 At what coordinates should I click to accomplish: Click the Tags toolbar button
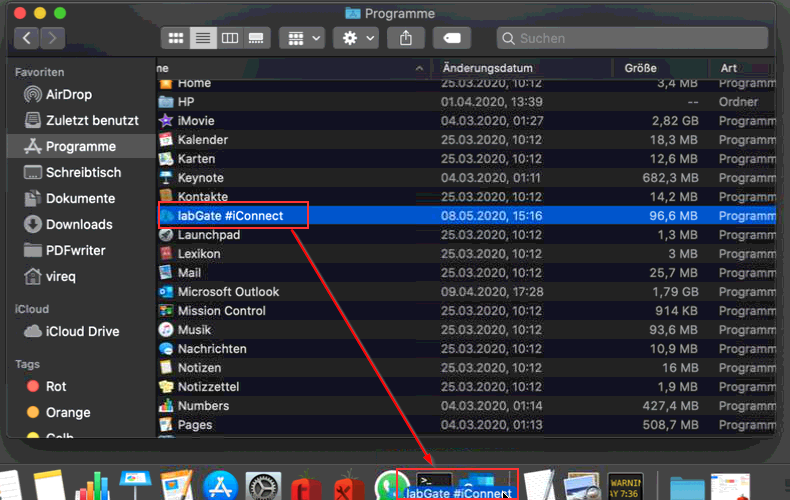(x=452, y=38)
